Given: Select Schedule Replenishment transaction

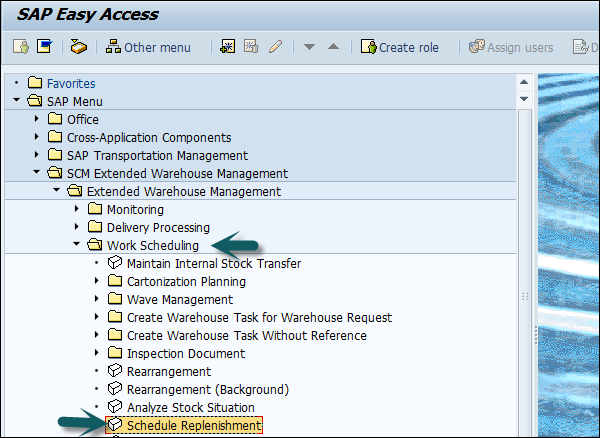Looking at the screenshot, I should point(194,425).
